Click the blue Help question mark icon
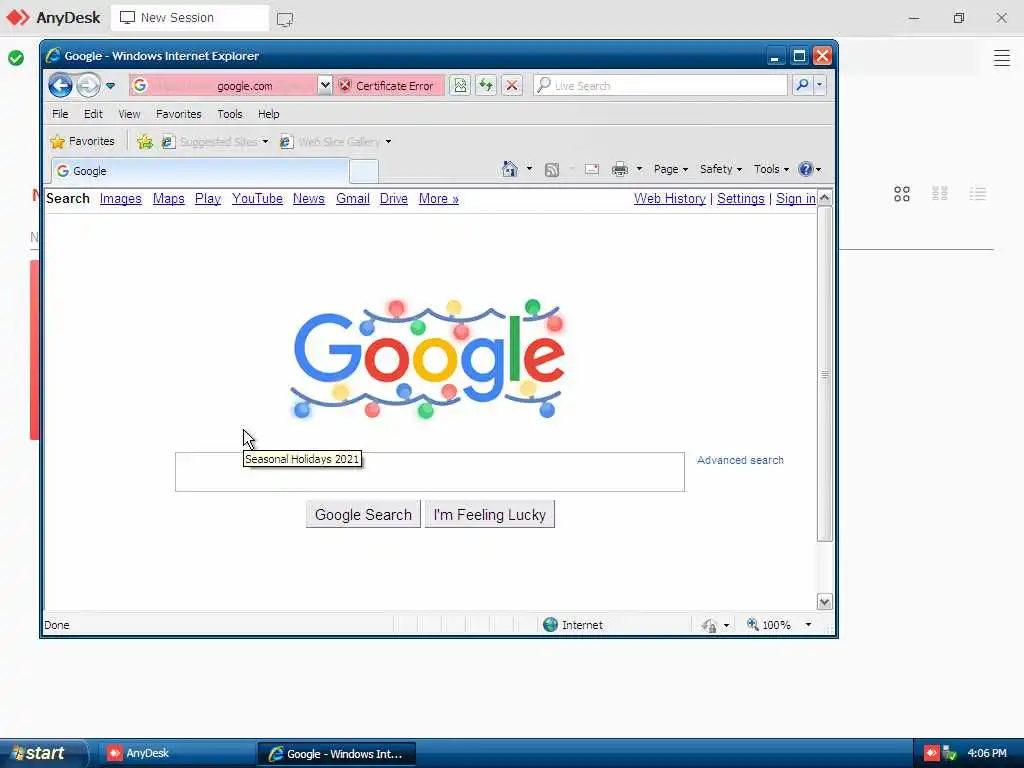Viewport: 1024px width, 768px height. [x=806, y=169]
